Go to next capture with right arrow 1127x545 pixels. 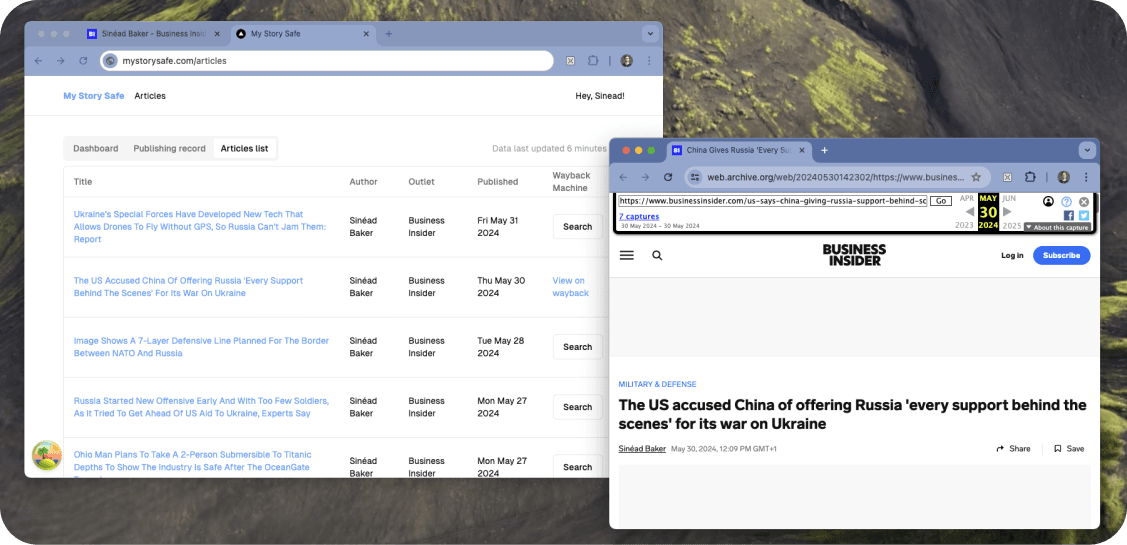click(x=1007, y=211)
